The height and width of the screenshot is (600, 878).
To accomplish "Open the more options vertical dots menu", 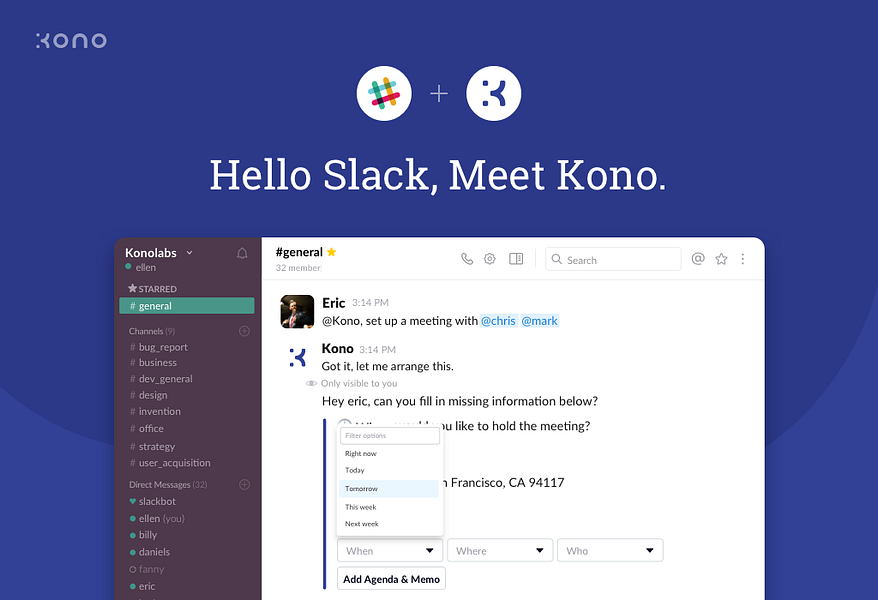I will pos(742,259).
